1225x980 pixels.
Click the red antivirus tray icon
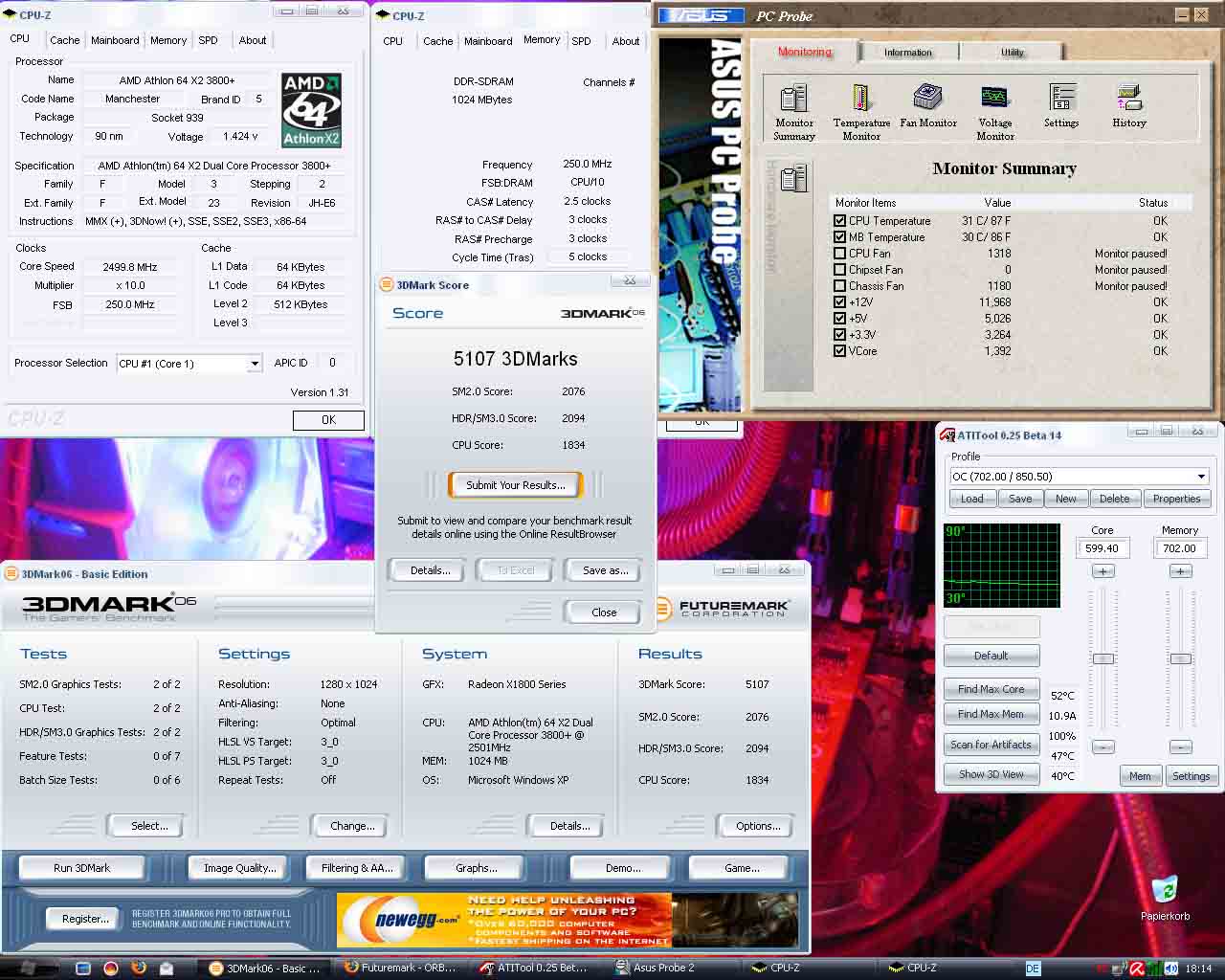point(1137,969)
